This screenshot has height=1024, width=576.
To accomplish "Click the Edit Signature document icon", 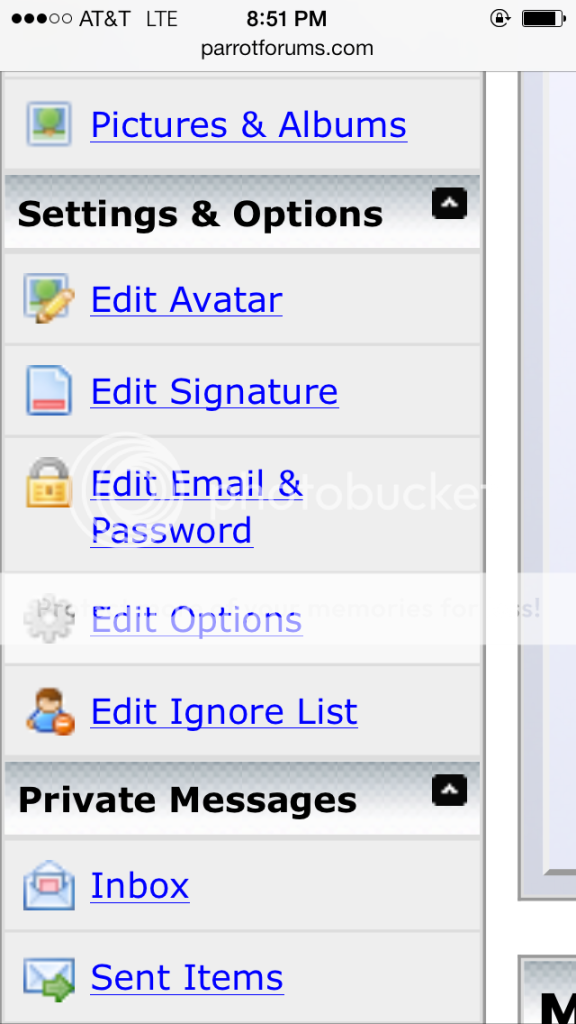I will [49, 390].
